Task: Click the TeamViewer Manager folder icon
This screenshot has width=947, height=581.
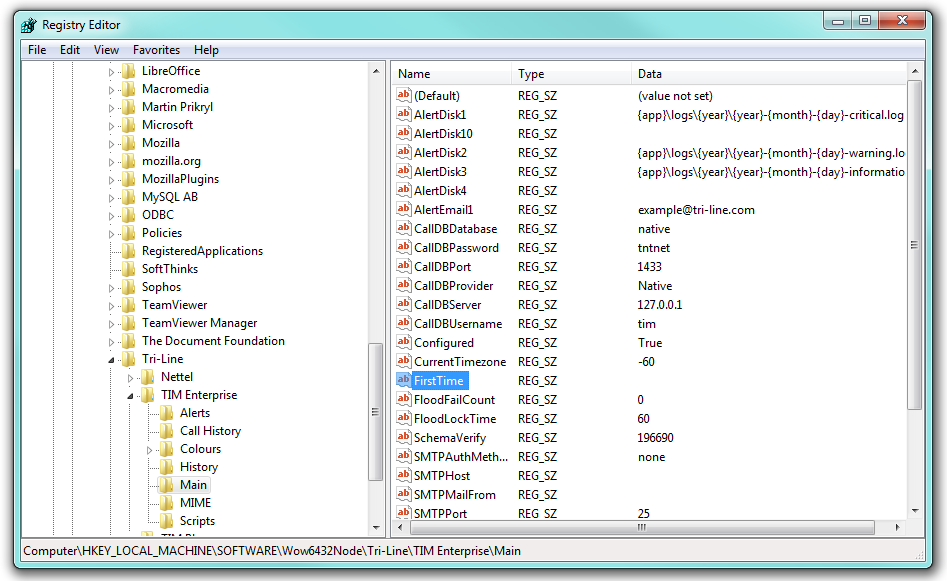Action: (128, 323)
